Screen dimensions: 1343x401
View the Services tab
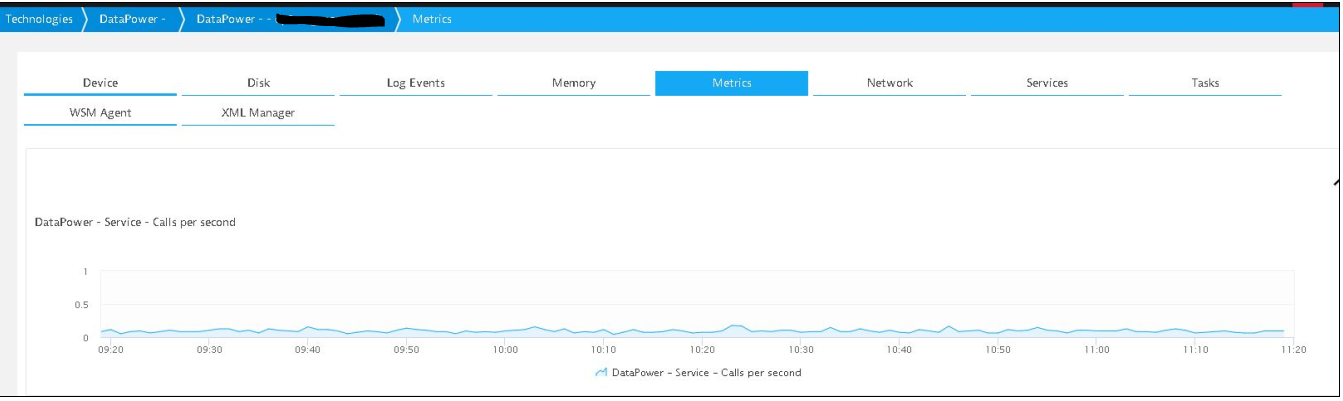(x=1047, y=83)
